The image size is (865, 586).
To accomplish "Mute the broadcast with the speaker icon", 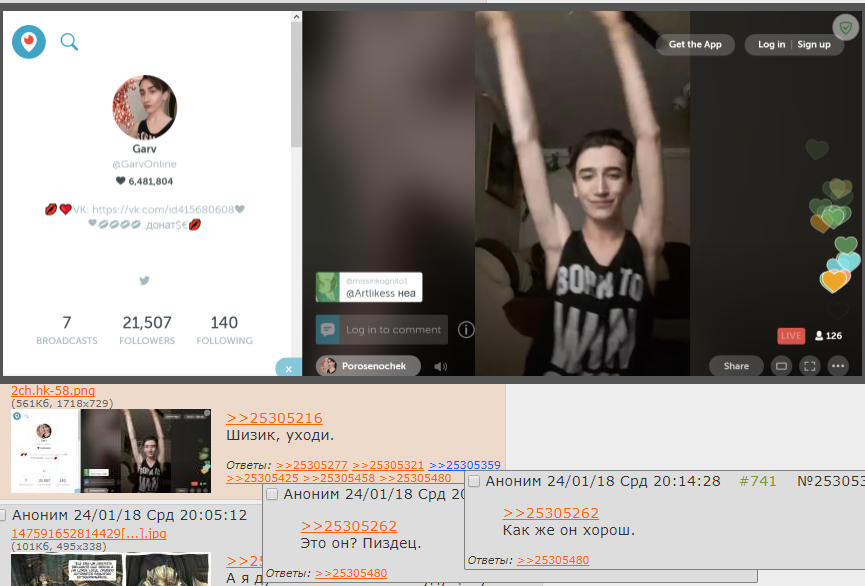I will 440,366.
